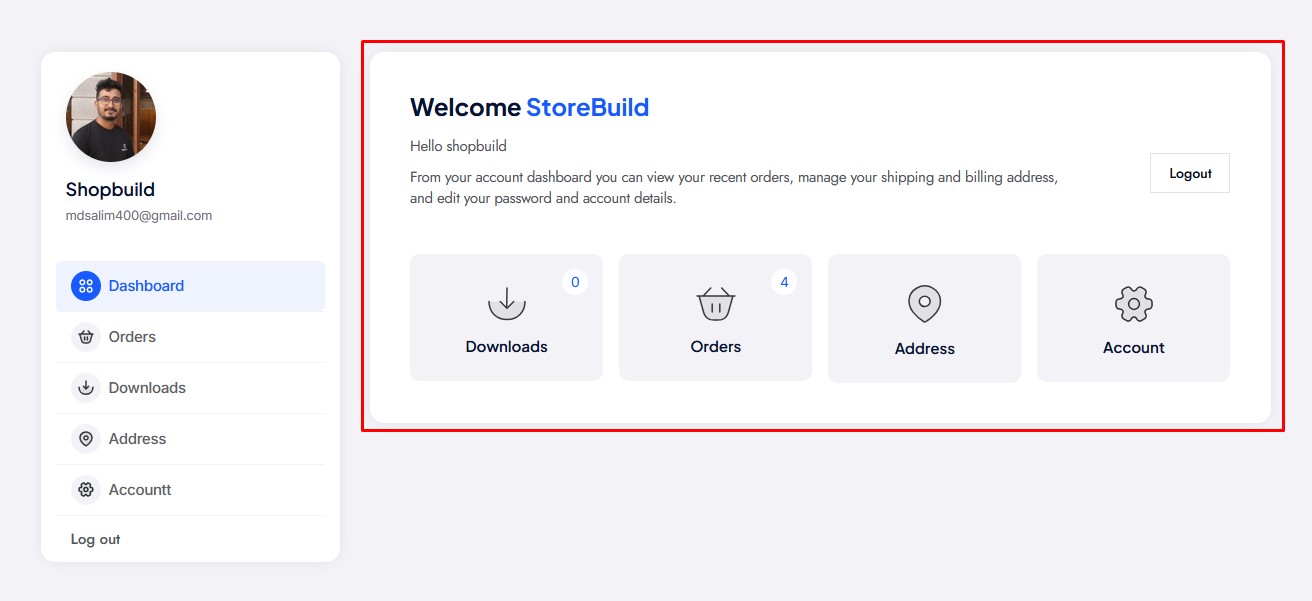Click the email mdsalim400@gmail.com
Image resolution: width=1312 pixels, height=601 pixels.
139,215
